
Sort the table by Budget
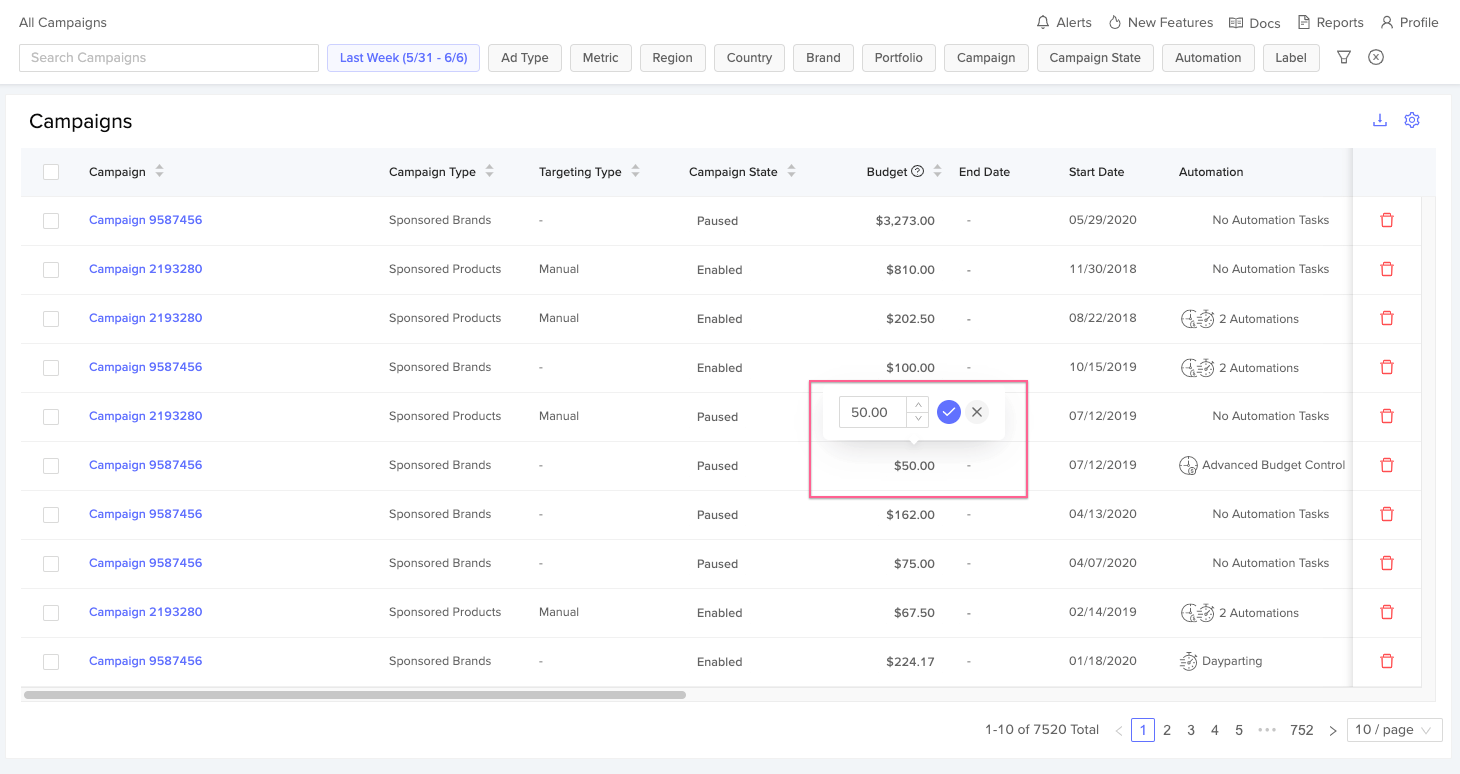(x=937, y=172)
